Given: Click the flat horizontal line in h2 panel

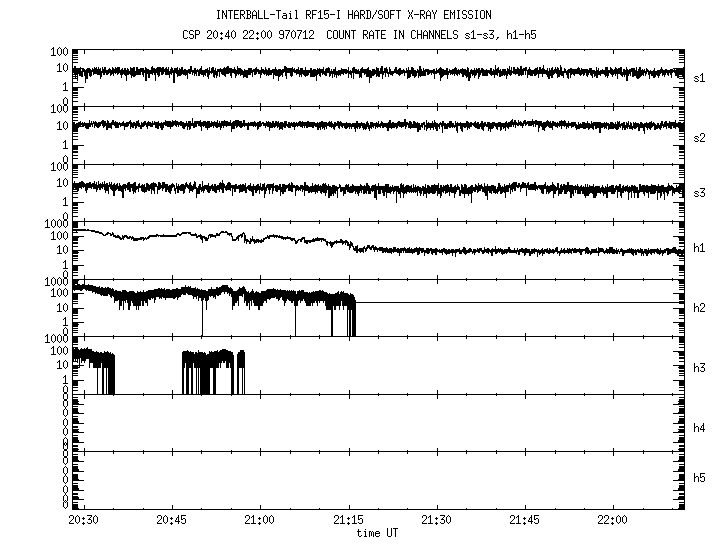Looking at the screenshot, I should pos(520,302).
